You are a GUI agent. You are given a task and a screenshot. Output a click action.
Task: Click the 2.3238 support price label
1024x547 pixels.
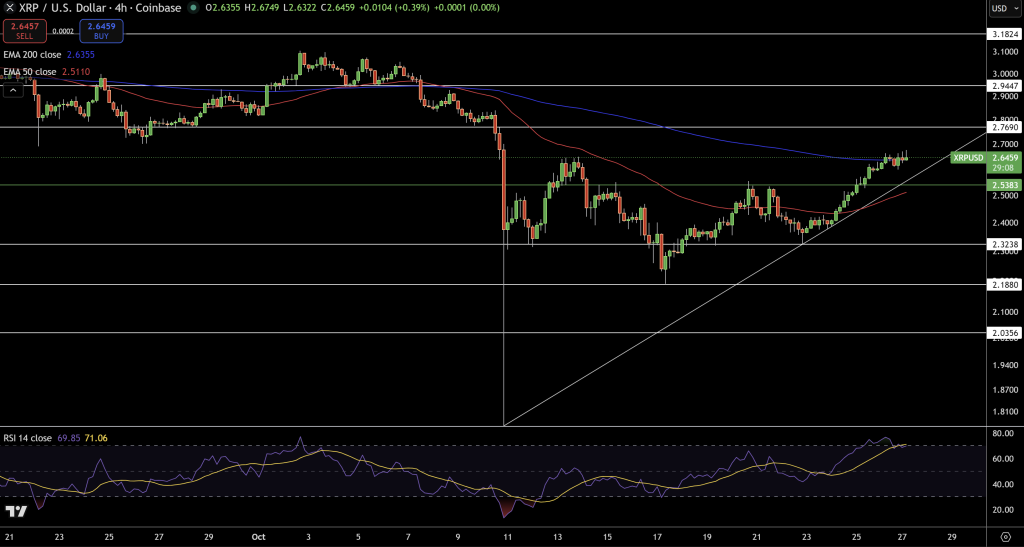click(x=1003, y=244)
